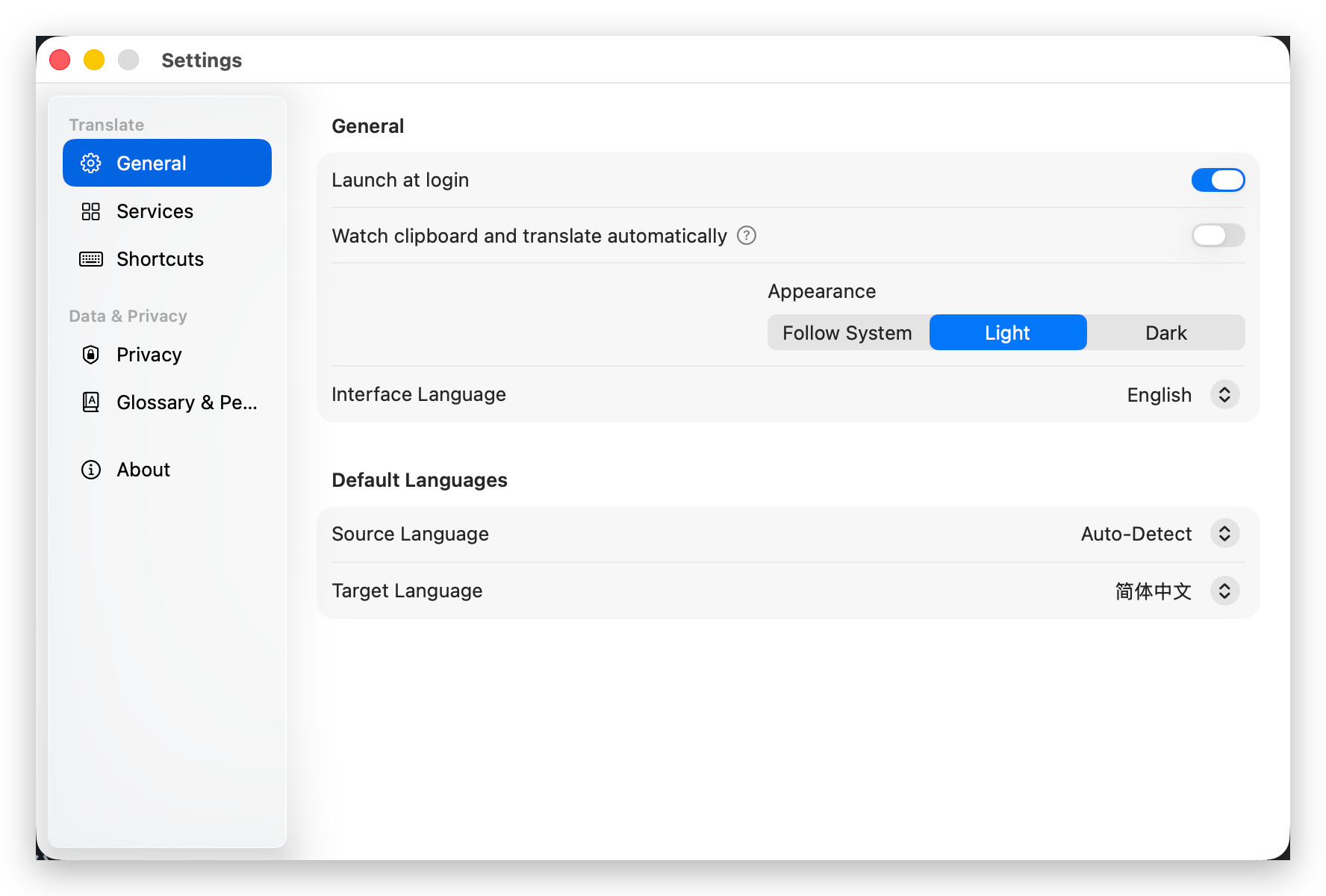Click the Target Language label

[x=407, y=591]
